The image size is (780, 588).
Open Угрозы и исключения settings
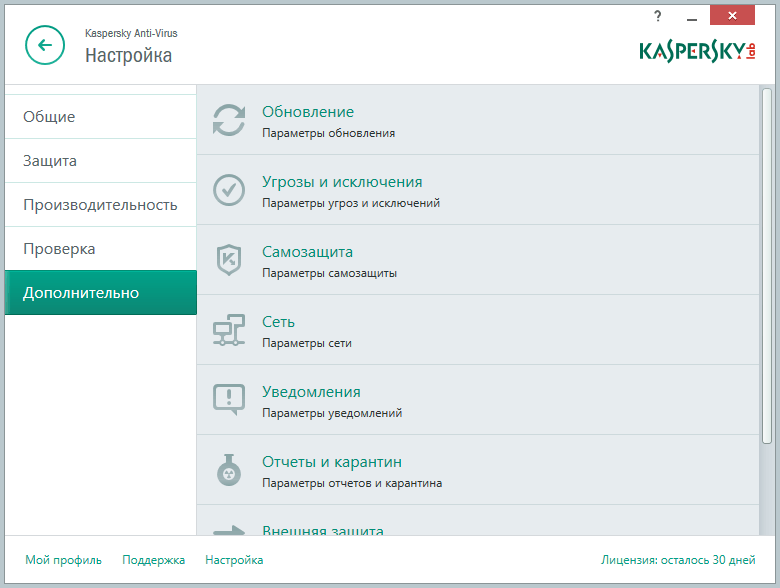[342, 182]
